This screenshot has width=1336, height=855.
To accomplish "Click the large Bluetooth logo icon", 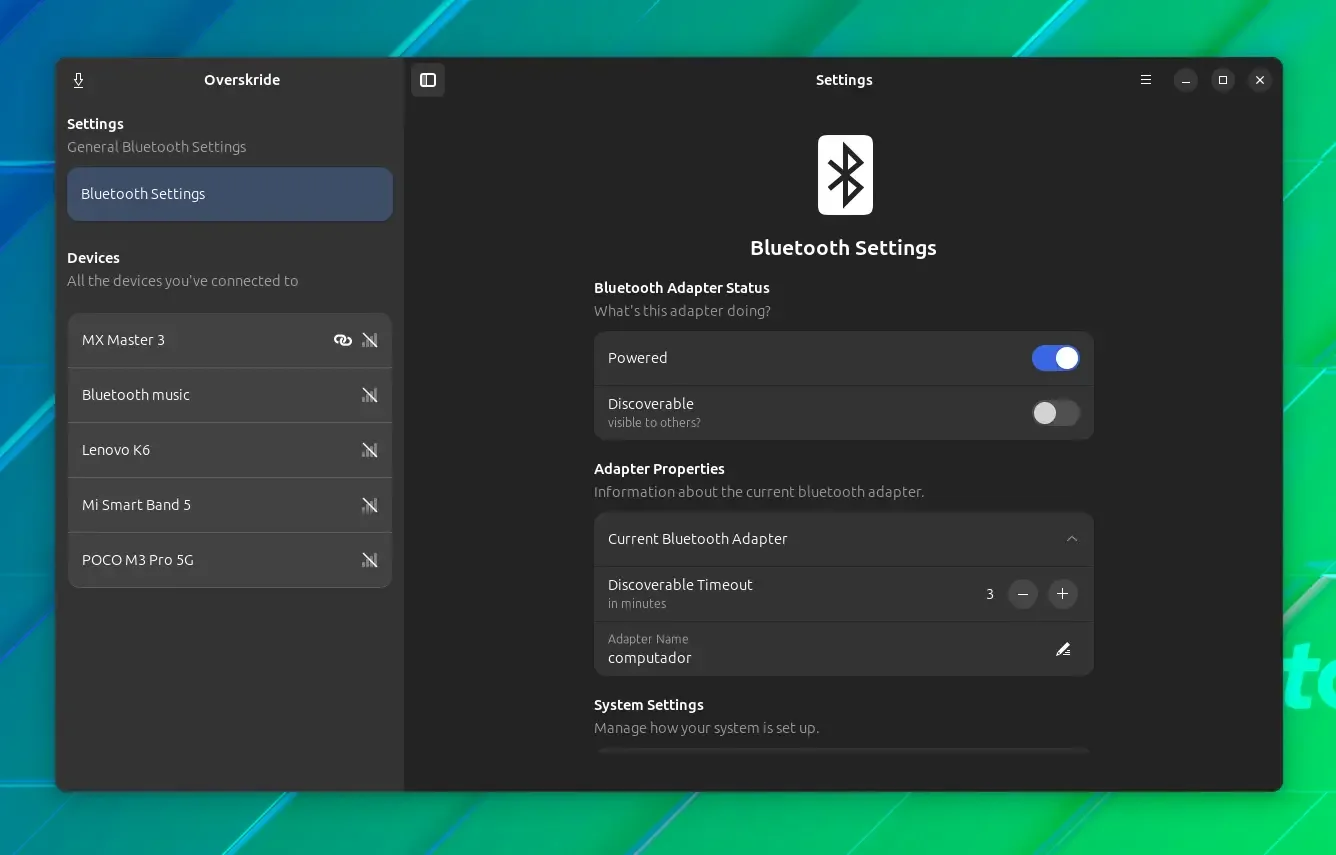I will pyautogui.click(x=845, y=175).
